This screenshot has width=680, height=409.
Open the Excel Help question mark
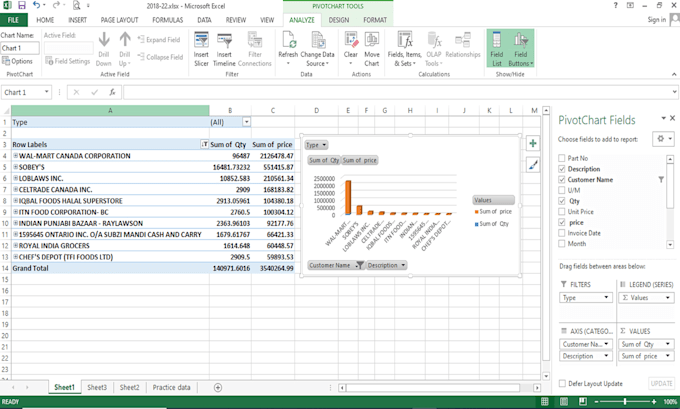[615, 5]
